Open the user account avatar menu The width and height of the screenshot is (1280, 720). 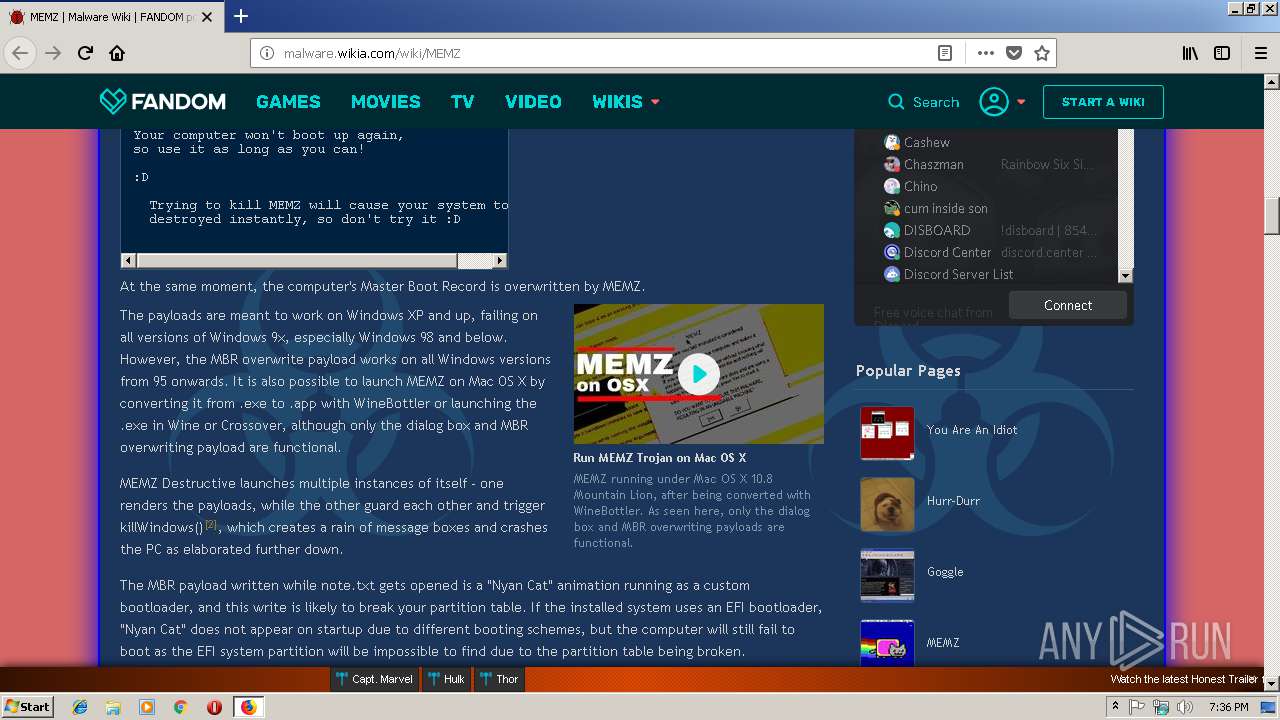coord(994,101)
